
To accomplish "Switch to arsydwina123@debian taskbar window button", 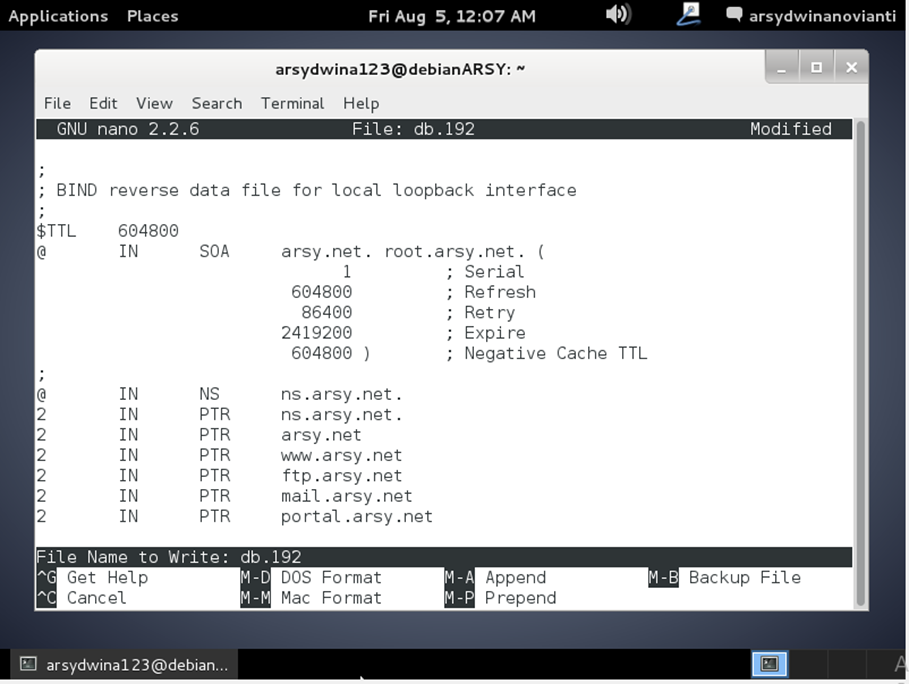I will pos(124,664).
